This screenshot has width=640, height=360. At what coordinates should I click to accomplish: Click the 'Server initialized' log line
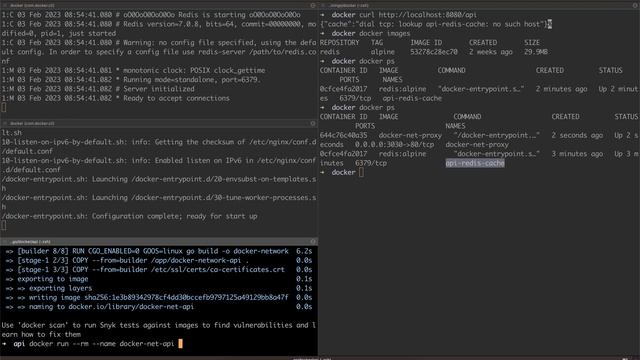pos(98,89)
